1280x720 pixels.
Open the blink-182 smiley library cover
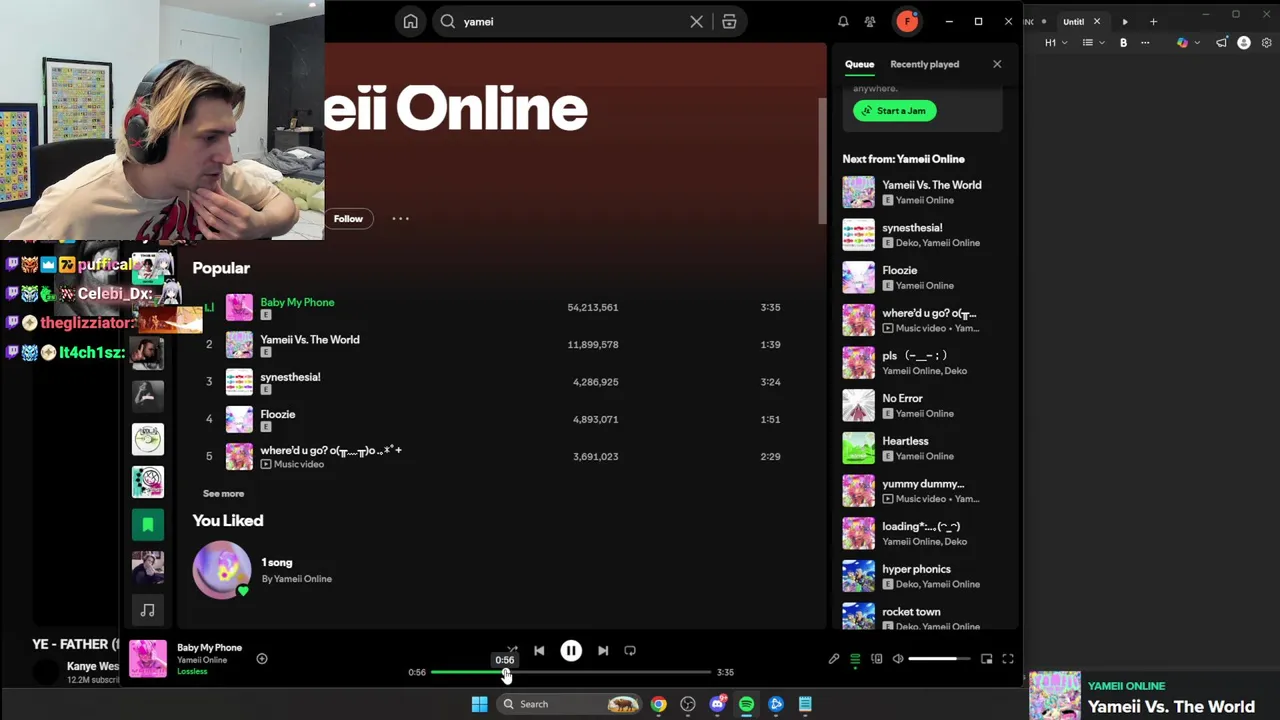click(148, 481)
